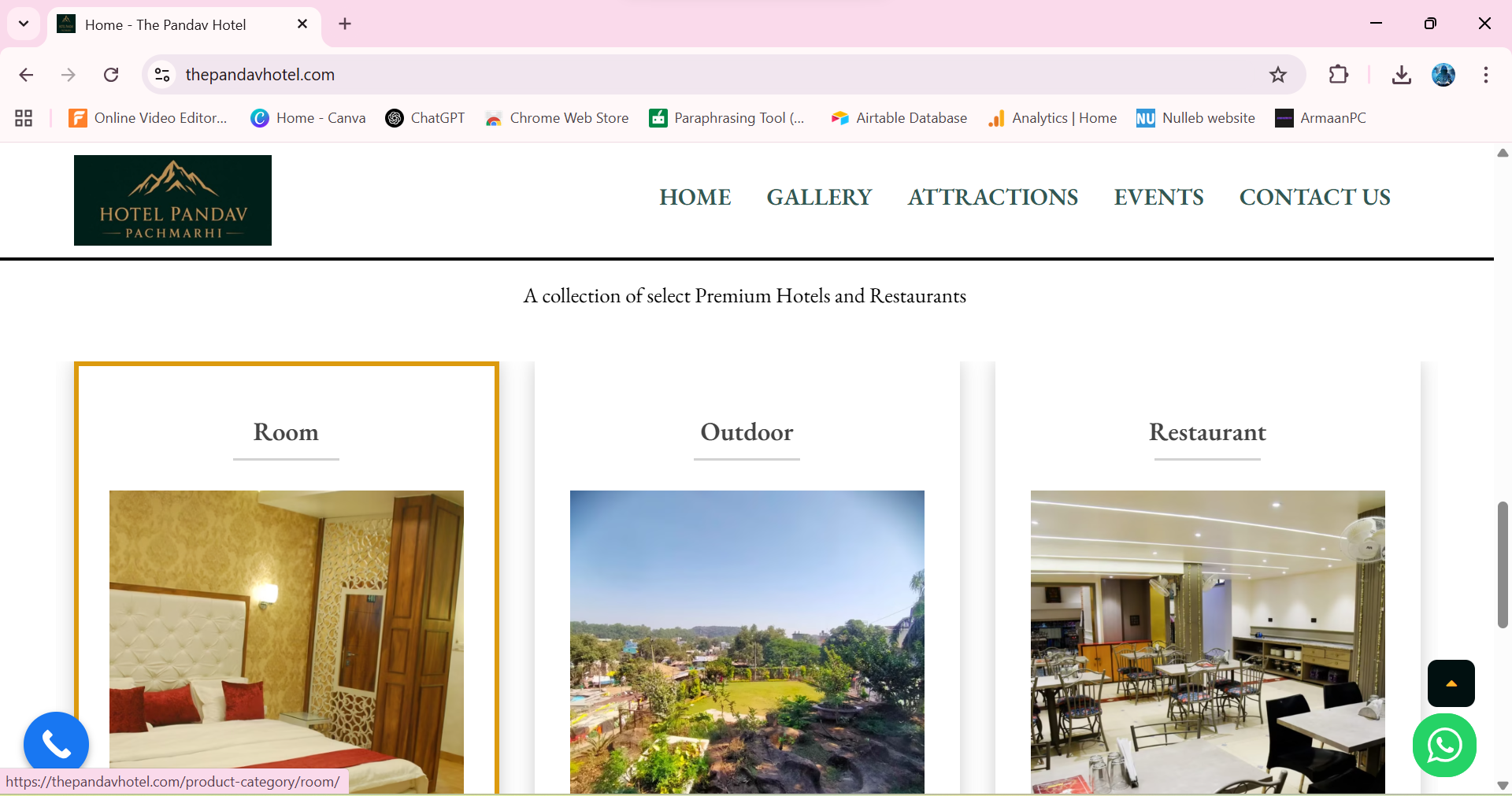Follow the Restaurant category heading link
Image resolution: width=1512 pixels, height=796 pixels.
pyautogui.click(x=1207, y=432)
